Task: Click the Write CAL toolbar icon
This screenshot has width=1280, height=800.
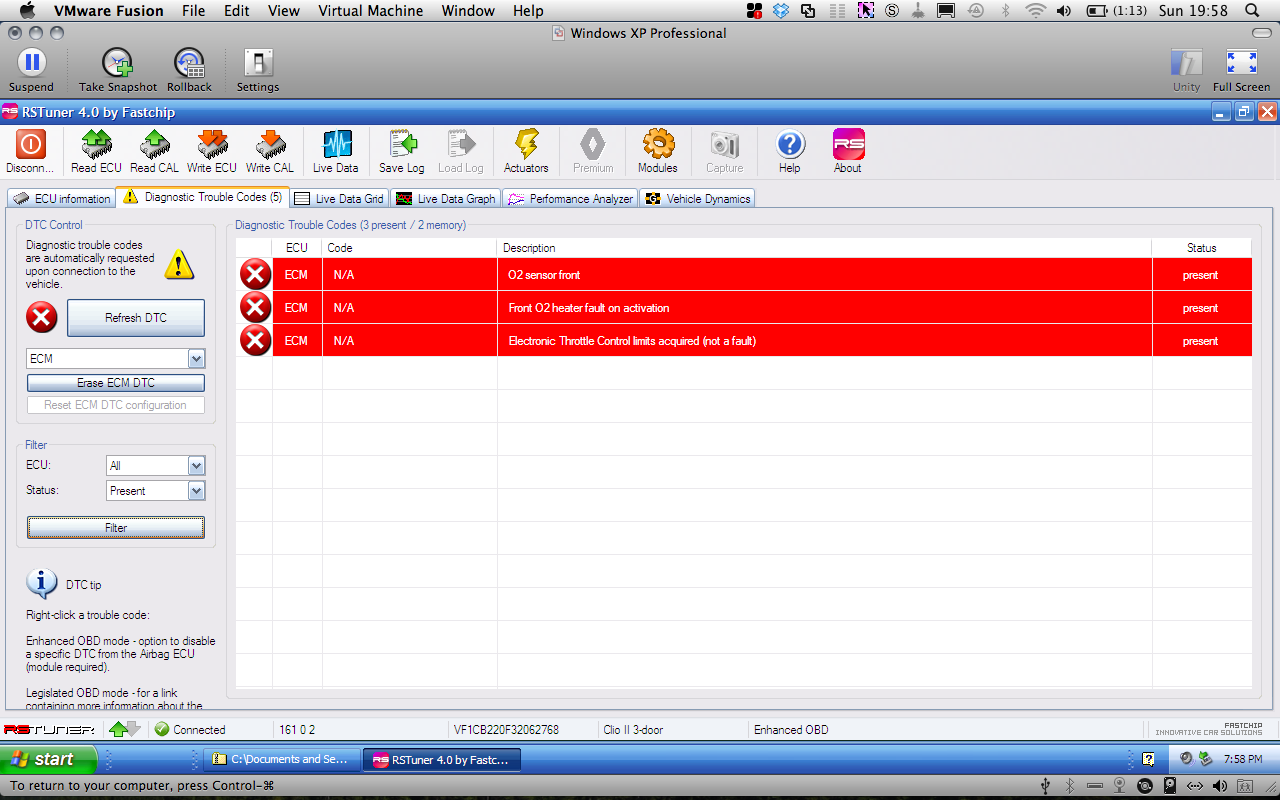Action: [x=270, y=145]
